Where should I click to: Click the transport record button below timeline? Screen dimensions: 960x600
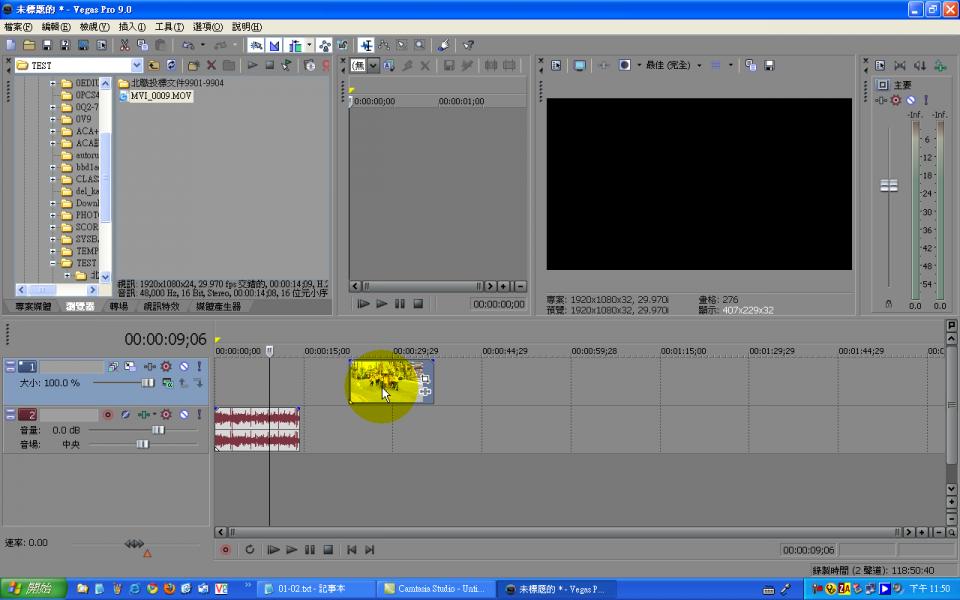(225, 550)
